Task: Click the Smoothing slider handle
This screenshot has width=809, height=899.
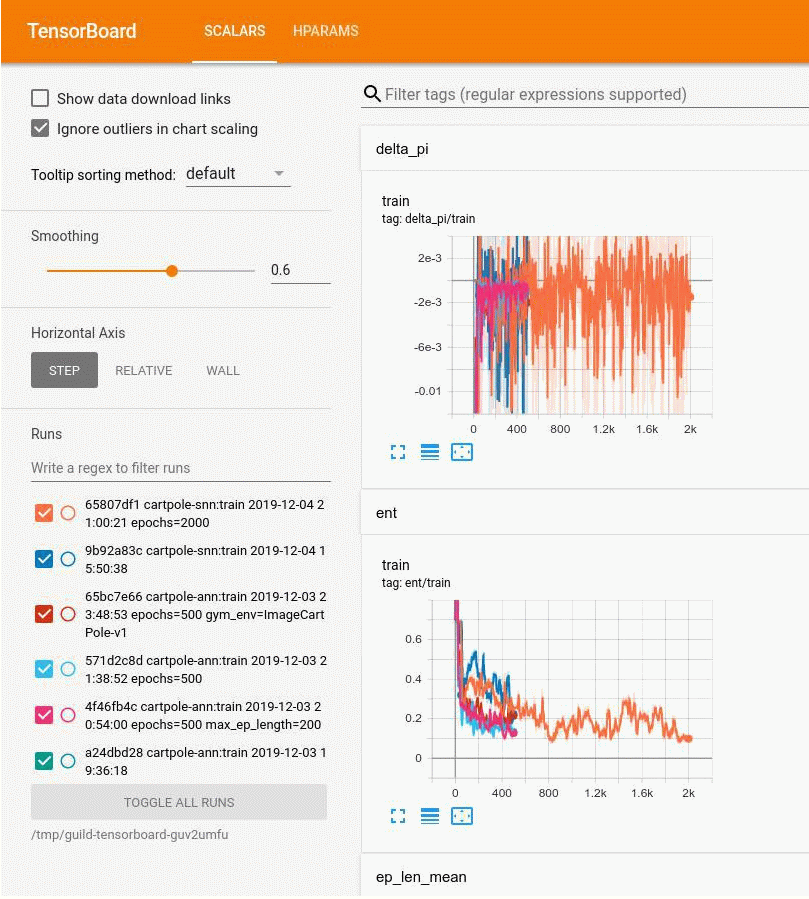Action: tap(172, 271)
